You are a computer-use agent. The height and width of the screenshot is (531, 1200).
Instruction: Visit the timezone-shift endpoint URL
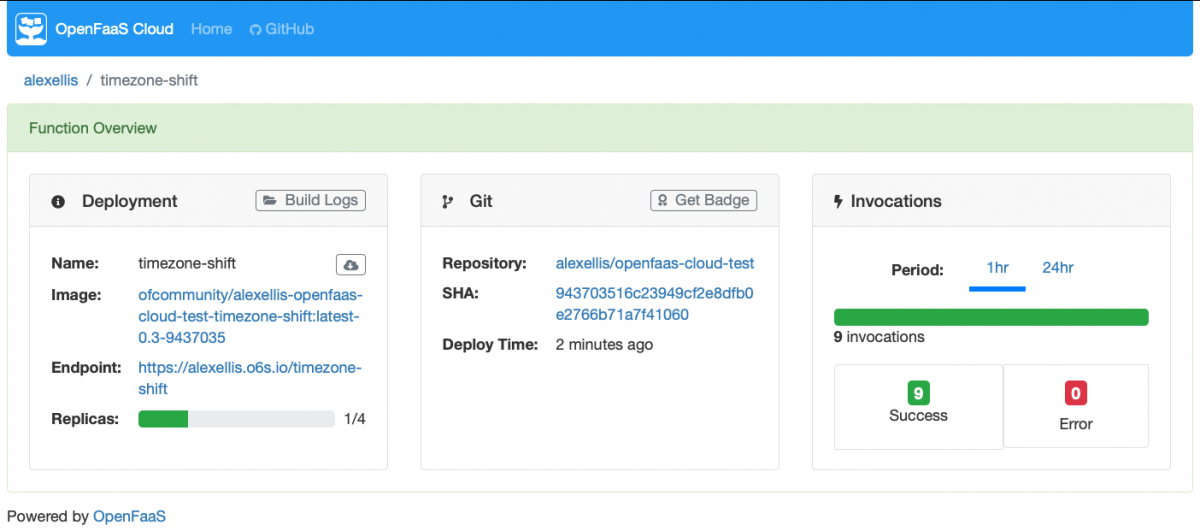[x=249, y=378]
